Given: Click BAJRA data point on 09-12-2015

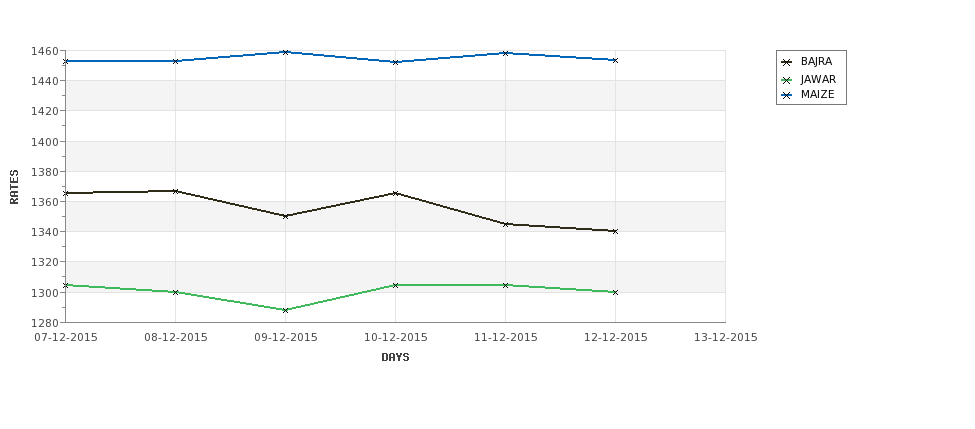Looking at the screenshot, I should click(286, 216).
